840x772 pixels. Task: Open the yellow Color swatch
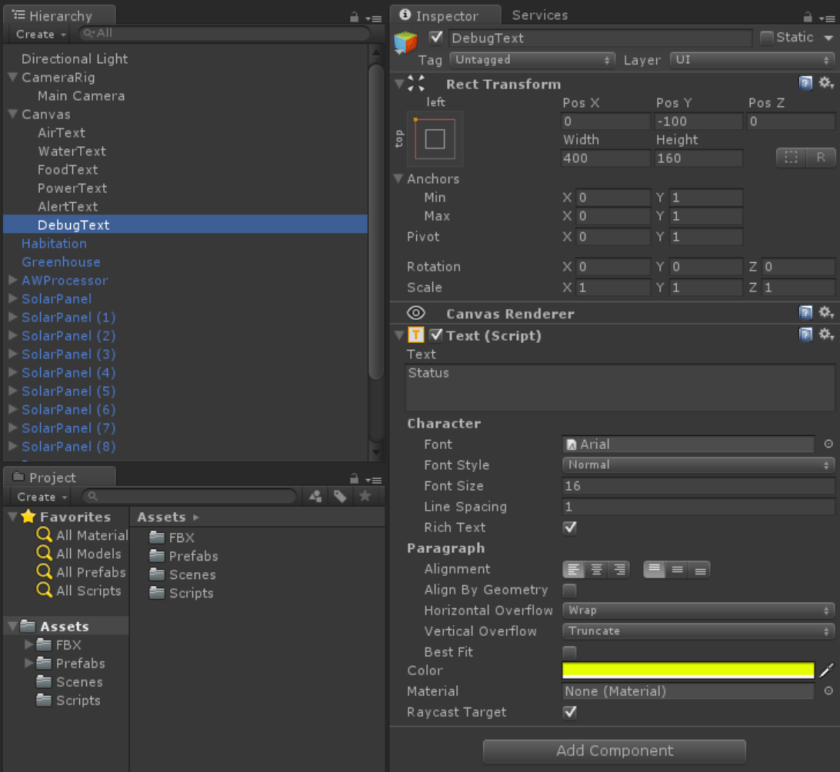688,671
